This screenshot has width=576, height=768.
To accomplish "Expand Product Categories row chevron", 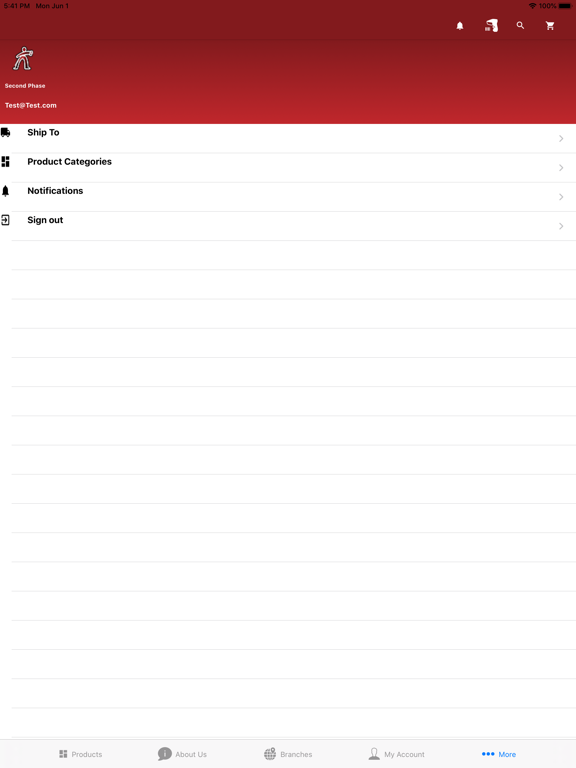I will (x=561, y=168).
